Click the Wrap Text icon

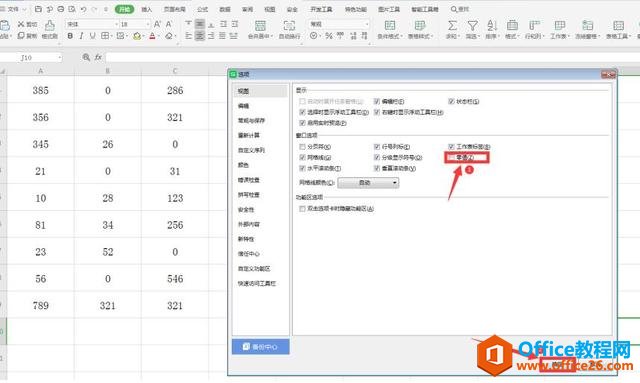click(289, 26)
